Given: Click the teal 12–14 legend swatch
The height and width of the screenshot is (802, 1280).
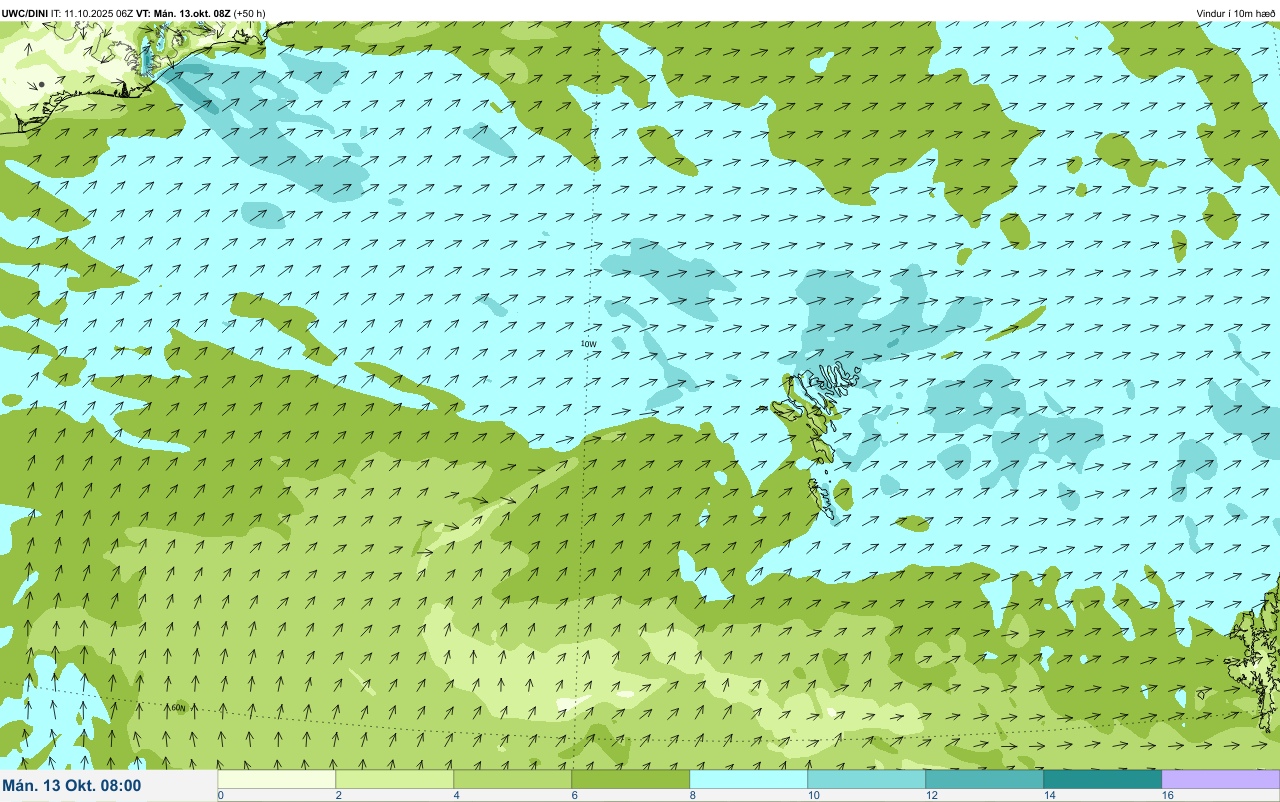Looking at the screenshot, I should click(x=985, y=779).
